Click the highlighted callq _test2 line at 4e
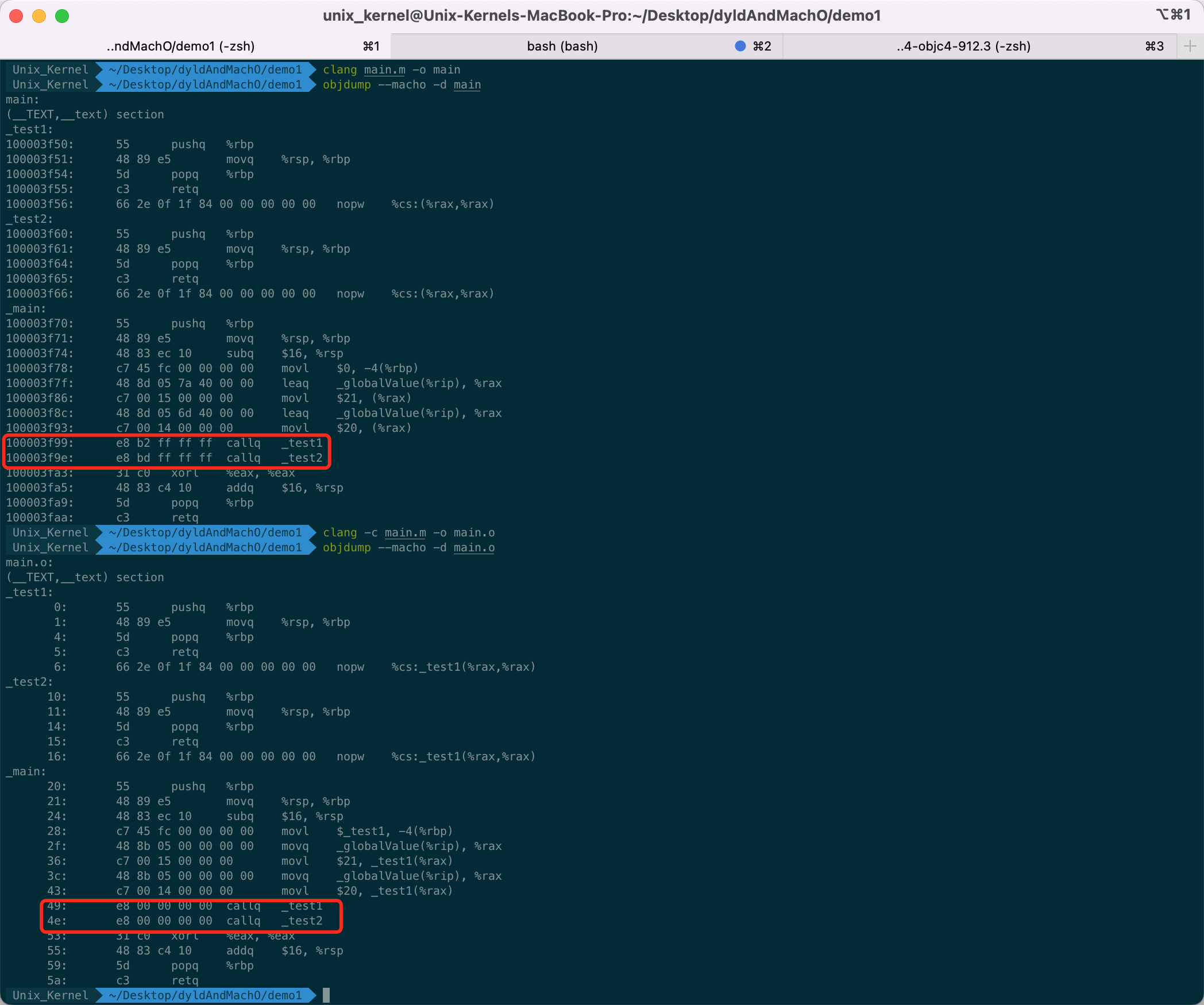 coord(185,921)
